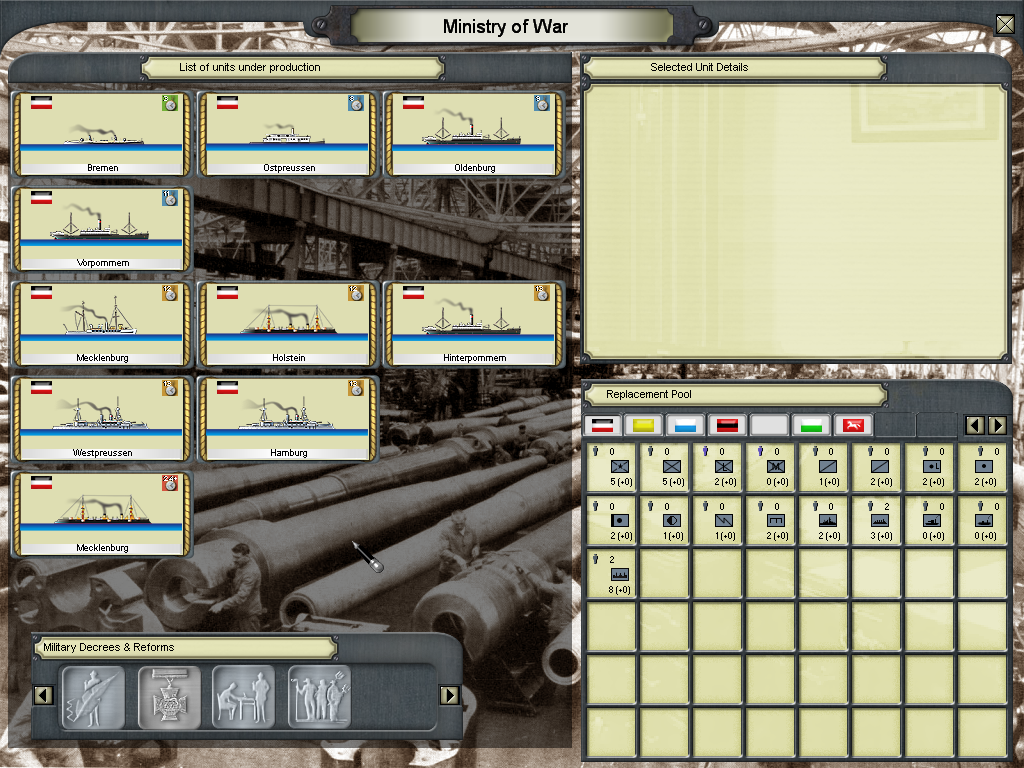Switch to the black-white-red German flag tab
1024x768 pixels.
point(603,426)
